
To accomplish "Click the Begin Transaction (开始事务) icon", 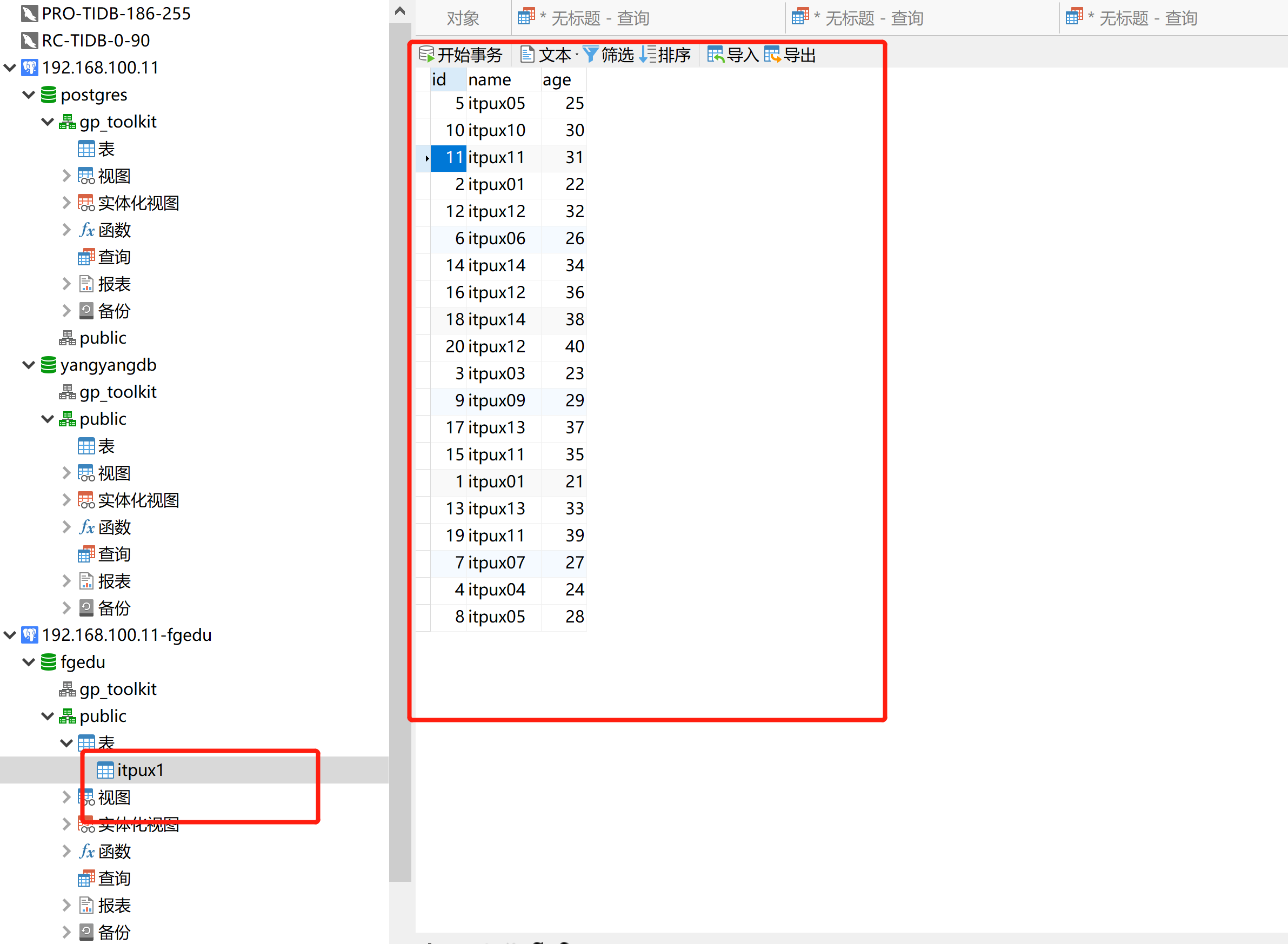I will pos(426,54).
